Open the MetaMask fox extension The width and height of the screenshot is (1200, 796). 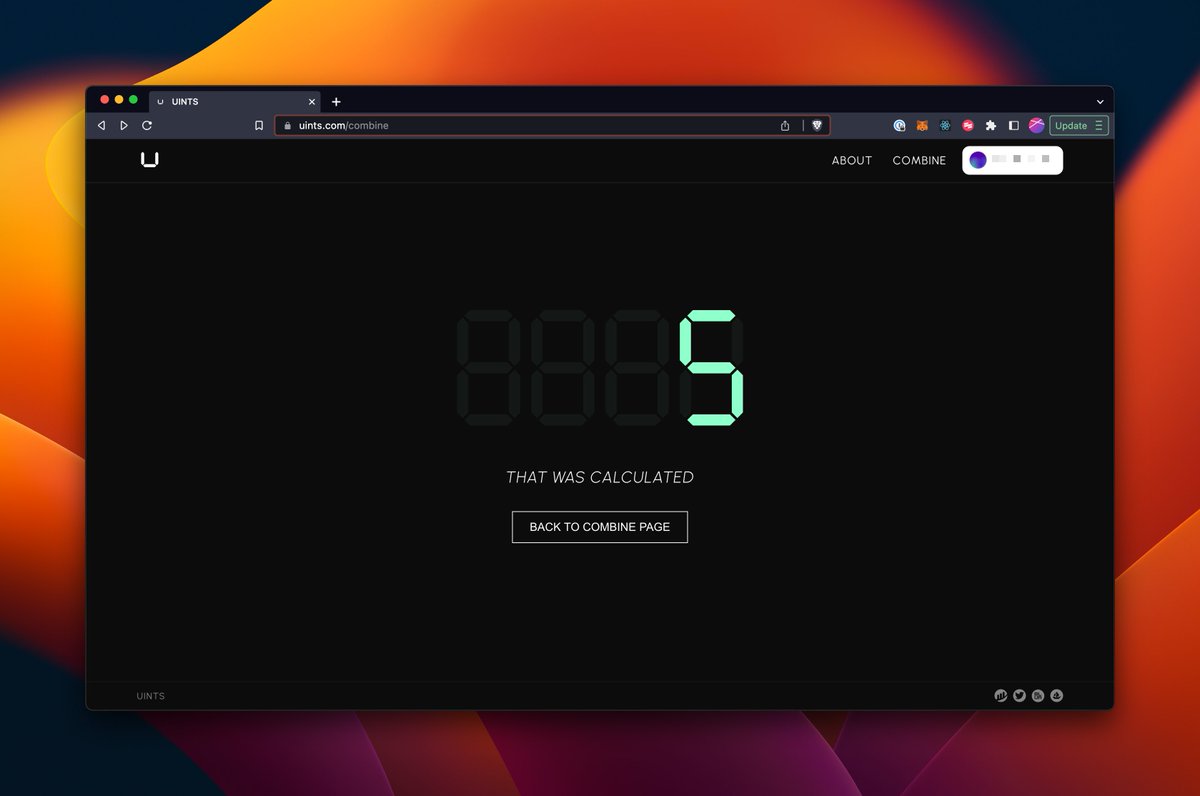pos(922,126)
